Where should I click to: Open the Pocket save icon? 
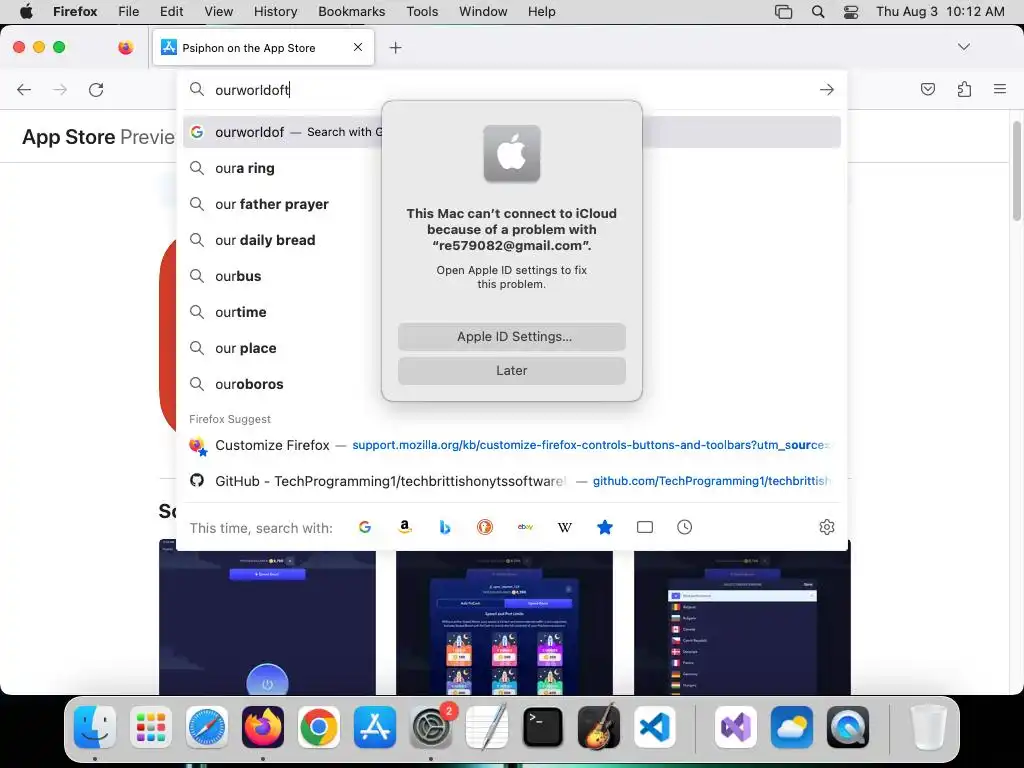(x=927, y=89)
